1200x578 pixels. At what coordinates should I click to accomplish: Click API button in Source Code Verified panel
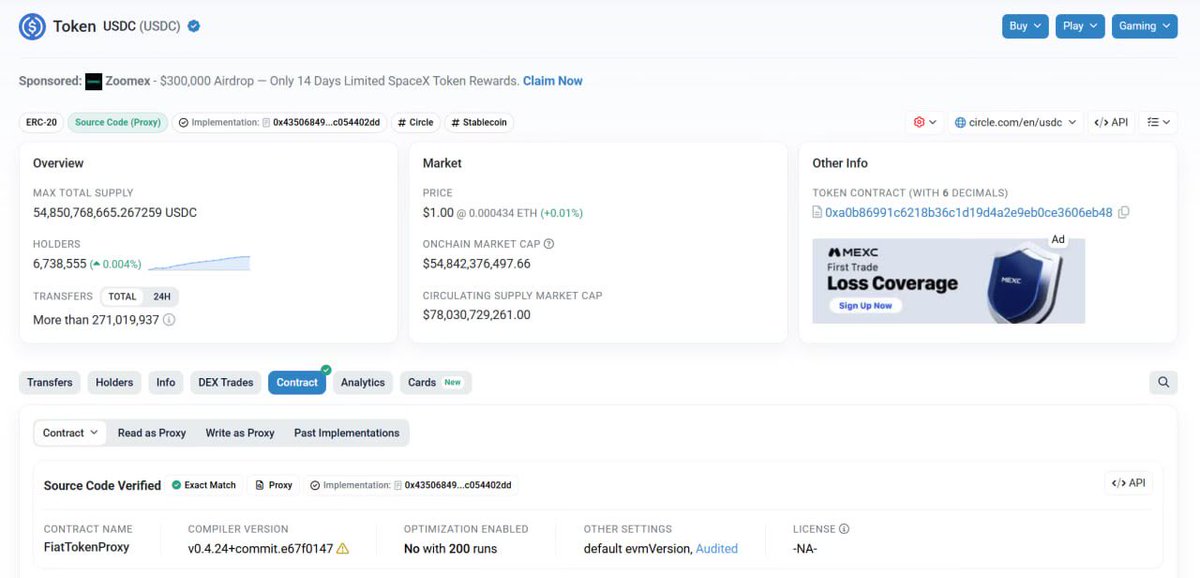click(1128, 483)
